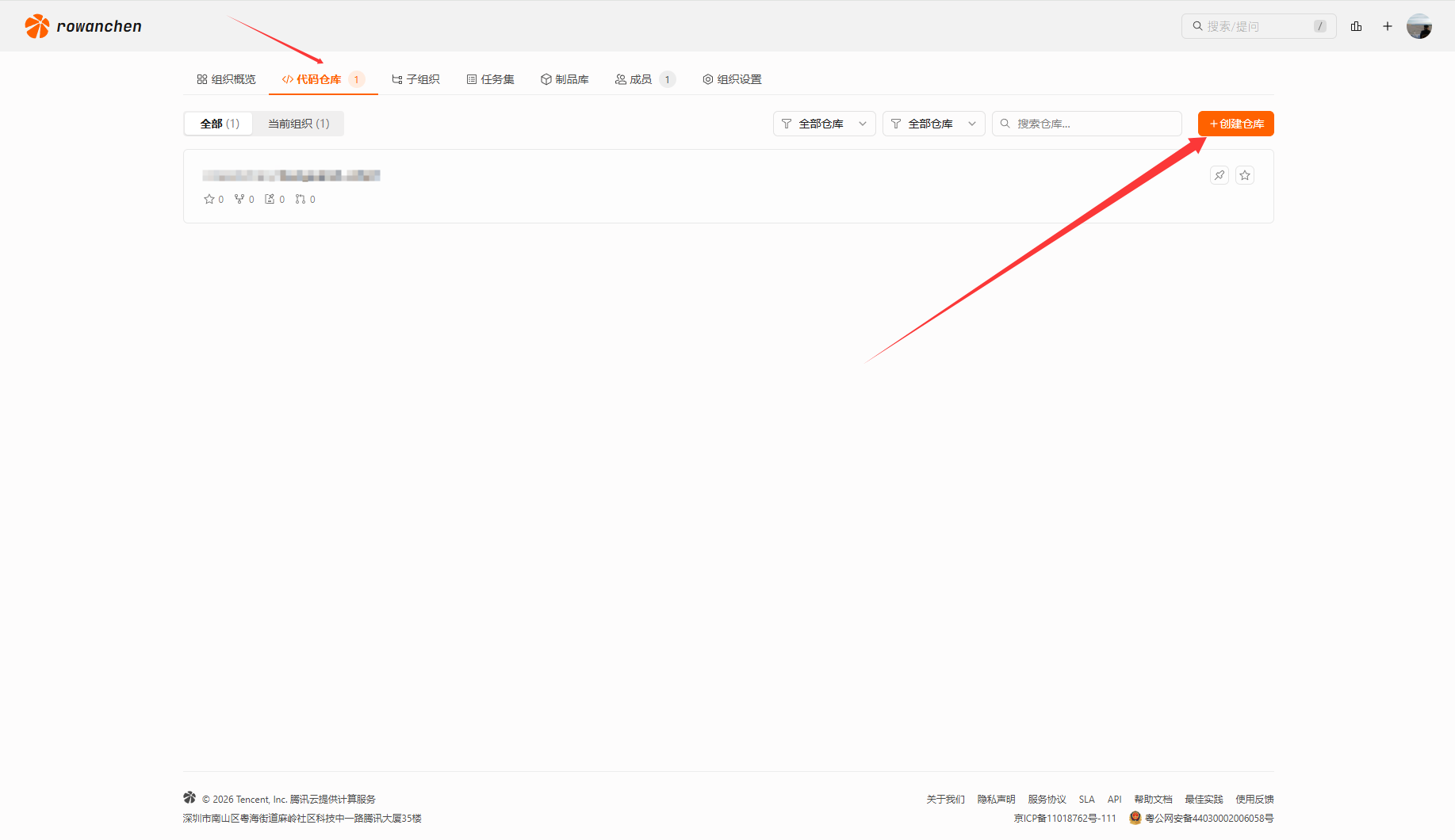Click the 创建仓库 button
The width and height of the screenshot is (1455, 840).
[1235, 124]
